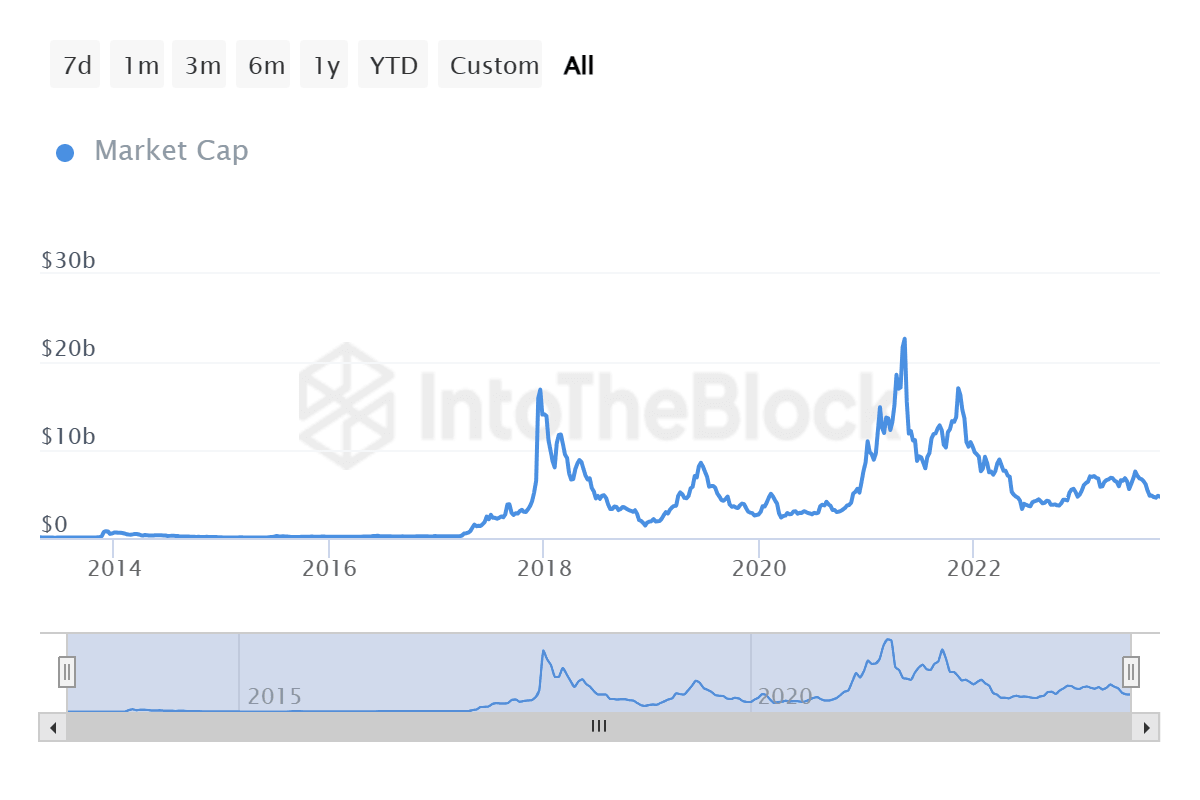
Task: Switch chart to 1m range
Action: coord(140,66)
